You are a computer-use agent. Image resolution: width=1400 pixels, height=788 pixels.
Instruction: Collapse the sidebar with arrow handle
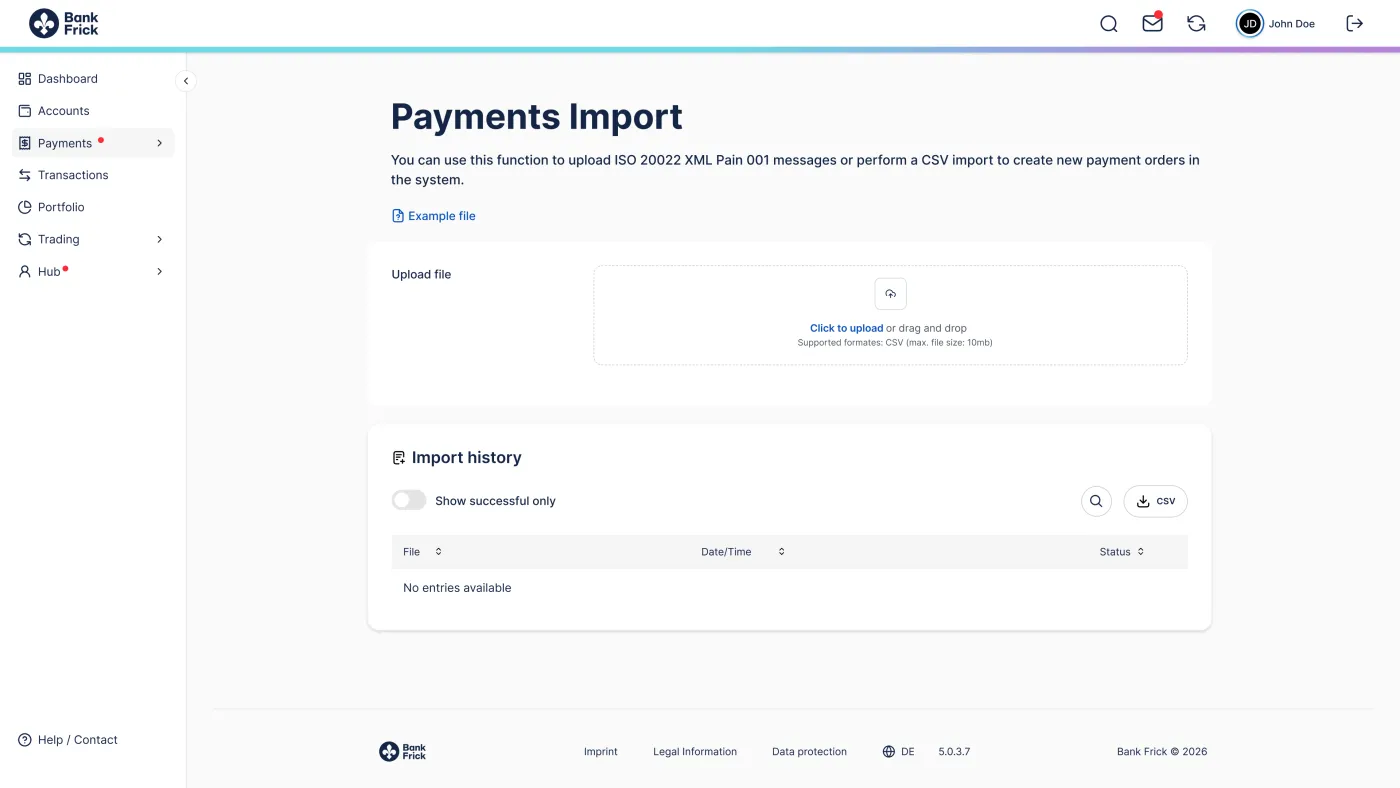(185, 81)
